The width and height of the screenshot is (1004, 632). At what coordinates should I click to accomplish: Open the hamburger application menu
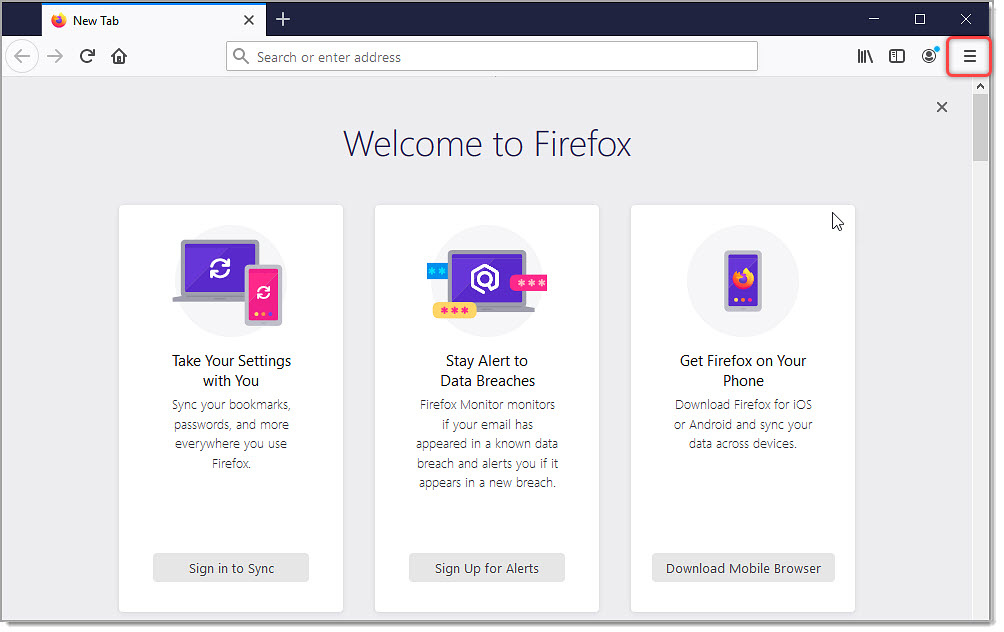pos(969,56)
